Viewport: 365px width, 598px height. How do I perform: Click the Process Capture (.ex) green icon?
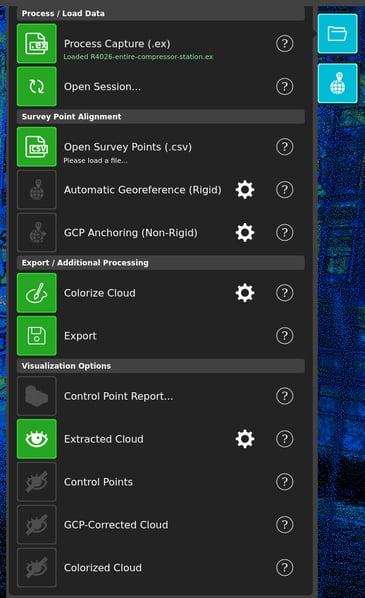pyautogui.click(x=37, y=43)
